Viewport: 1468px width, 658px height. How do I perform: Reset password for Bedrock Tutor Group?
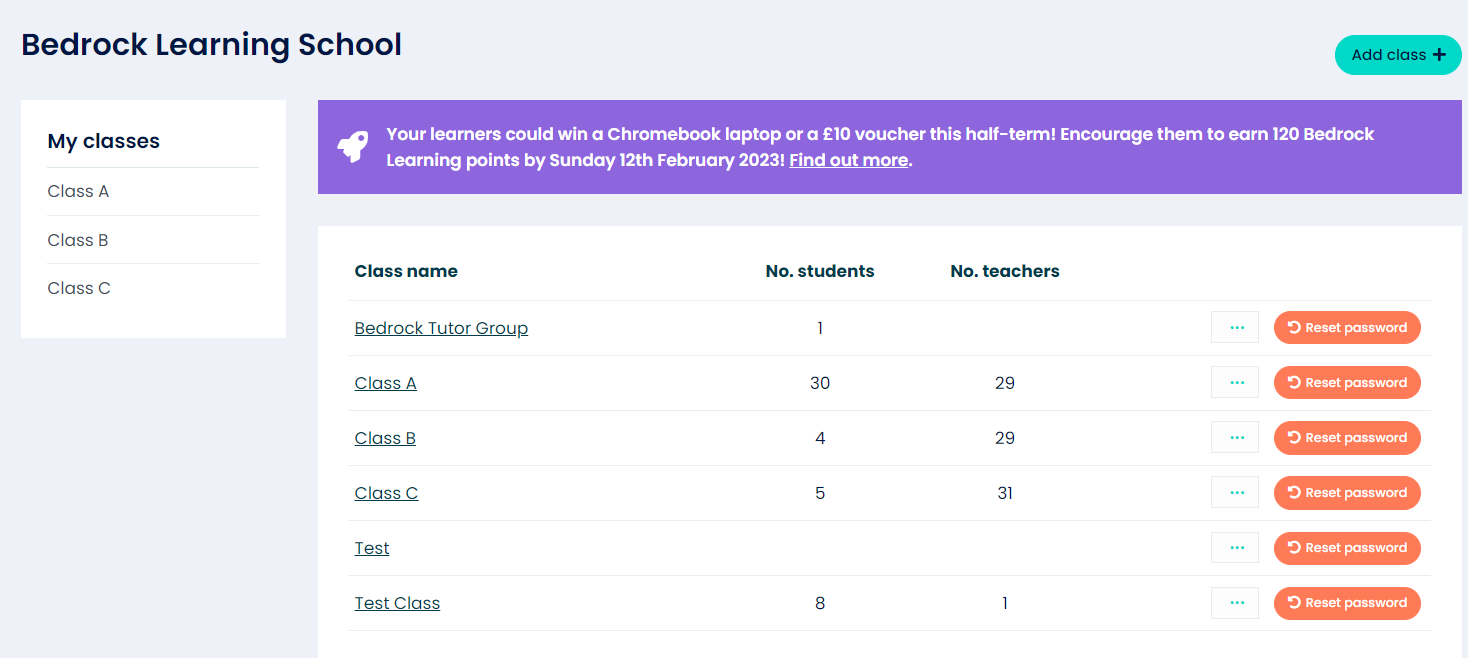click(1346, 327)
